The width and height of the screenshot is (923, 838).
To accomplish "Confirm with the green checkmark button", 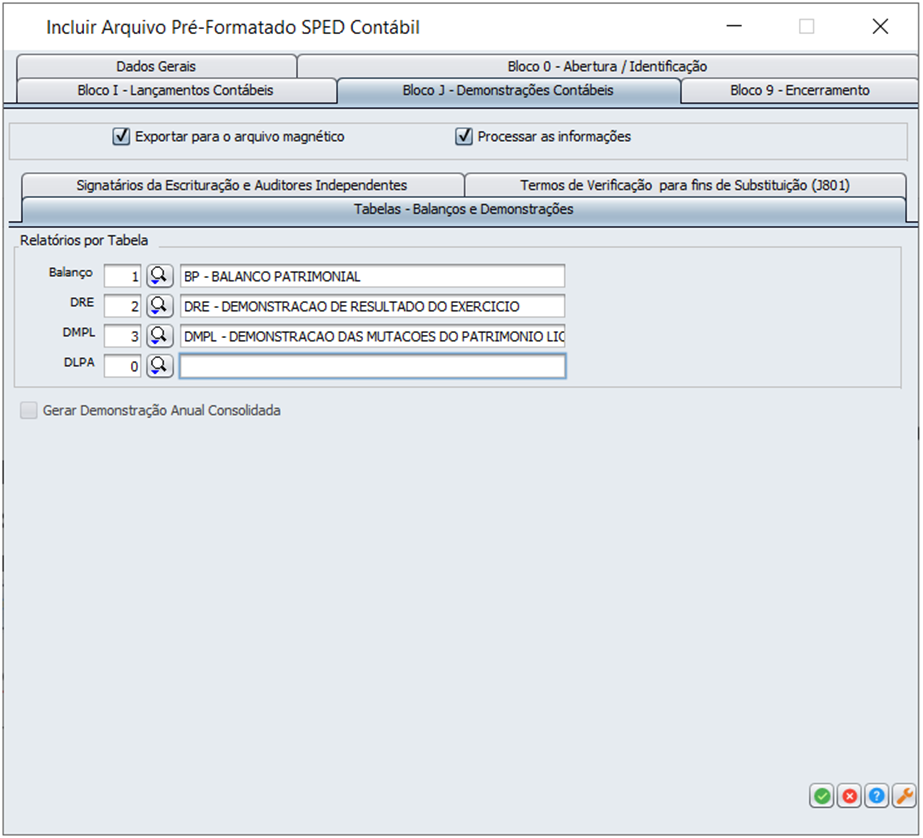I will click(x=822, y=796).
